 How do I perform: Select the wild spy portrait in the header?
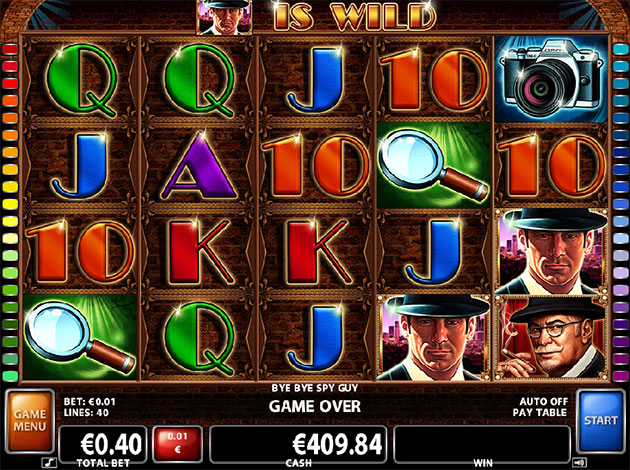tap(224, 17)
